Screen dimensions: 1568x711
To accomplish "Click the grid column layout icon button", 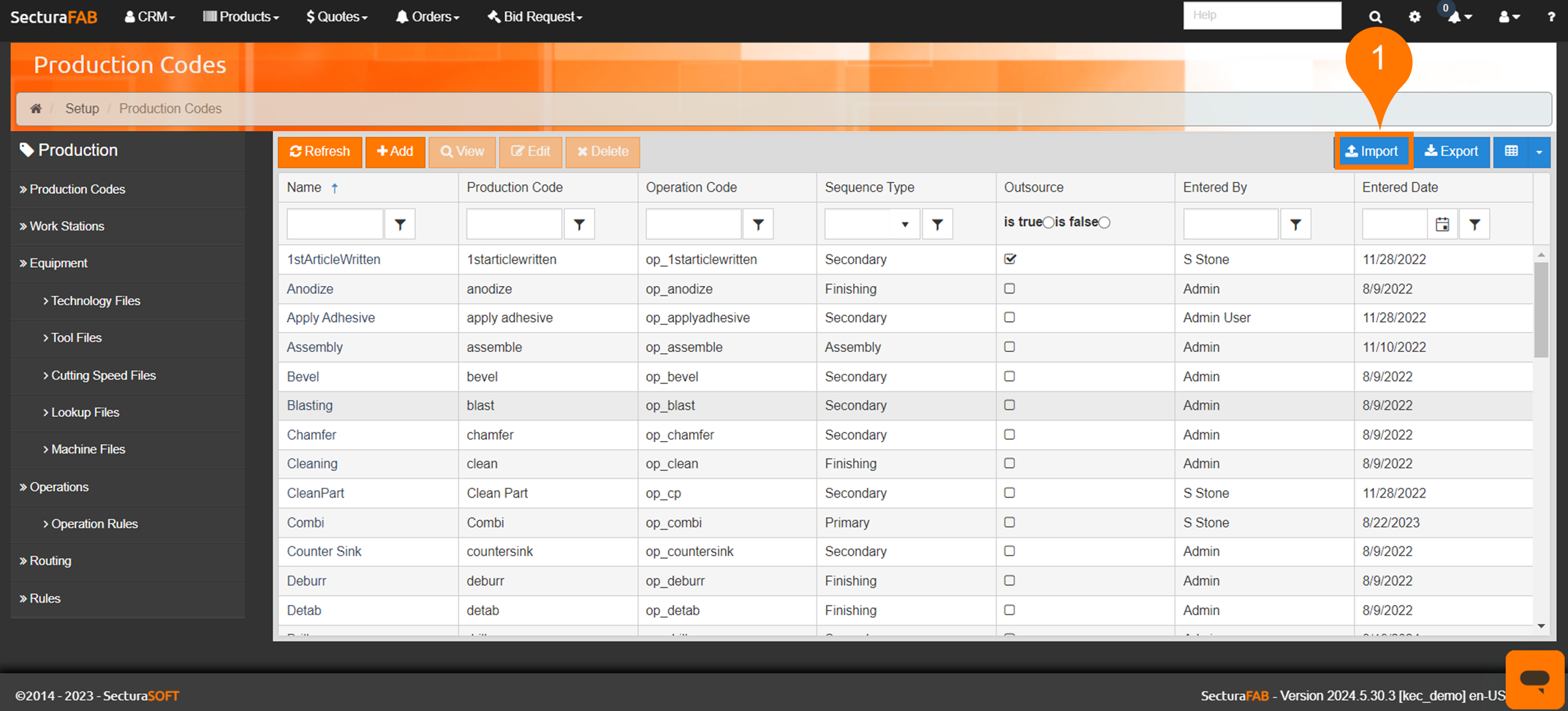I will [x=1511, y=151].
